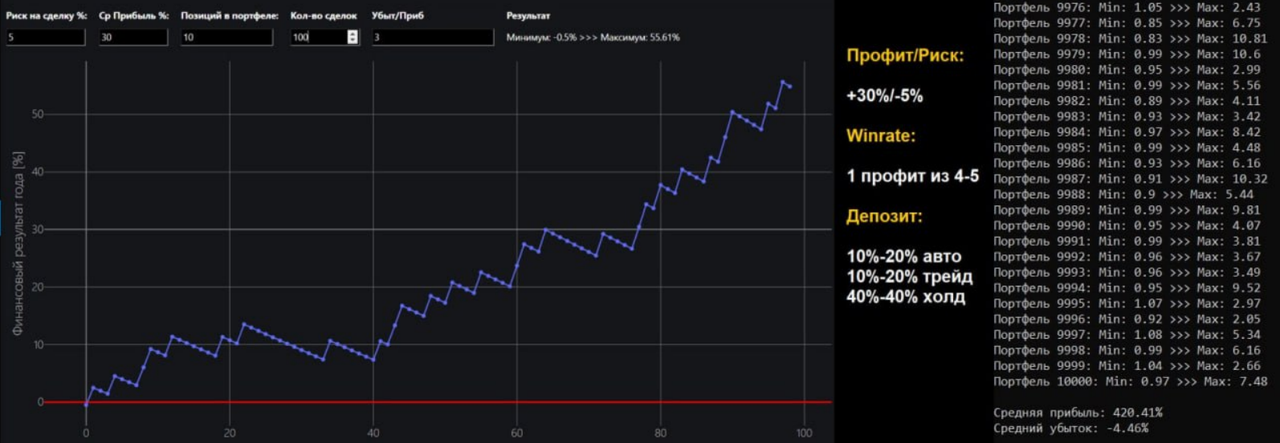The image size is (1280, 443).
Task: Click the Минимум -0.5% Максимум 55.61% result text
Action: 594,38
